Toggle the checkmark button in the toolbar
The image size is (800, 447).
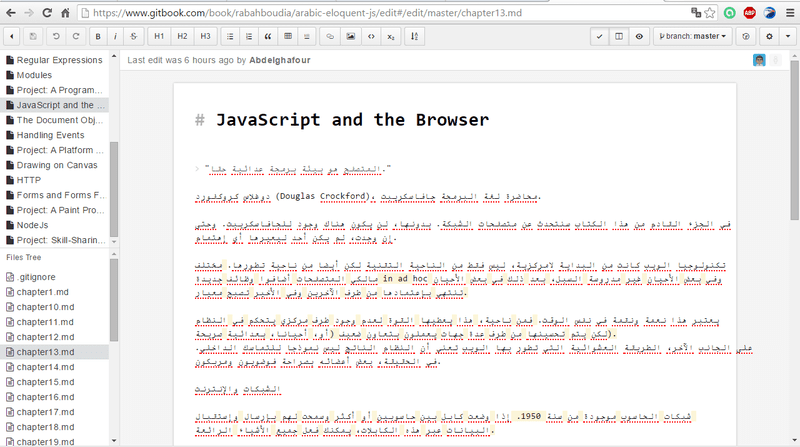tap(599, 36)
